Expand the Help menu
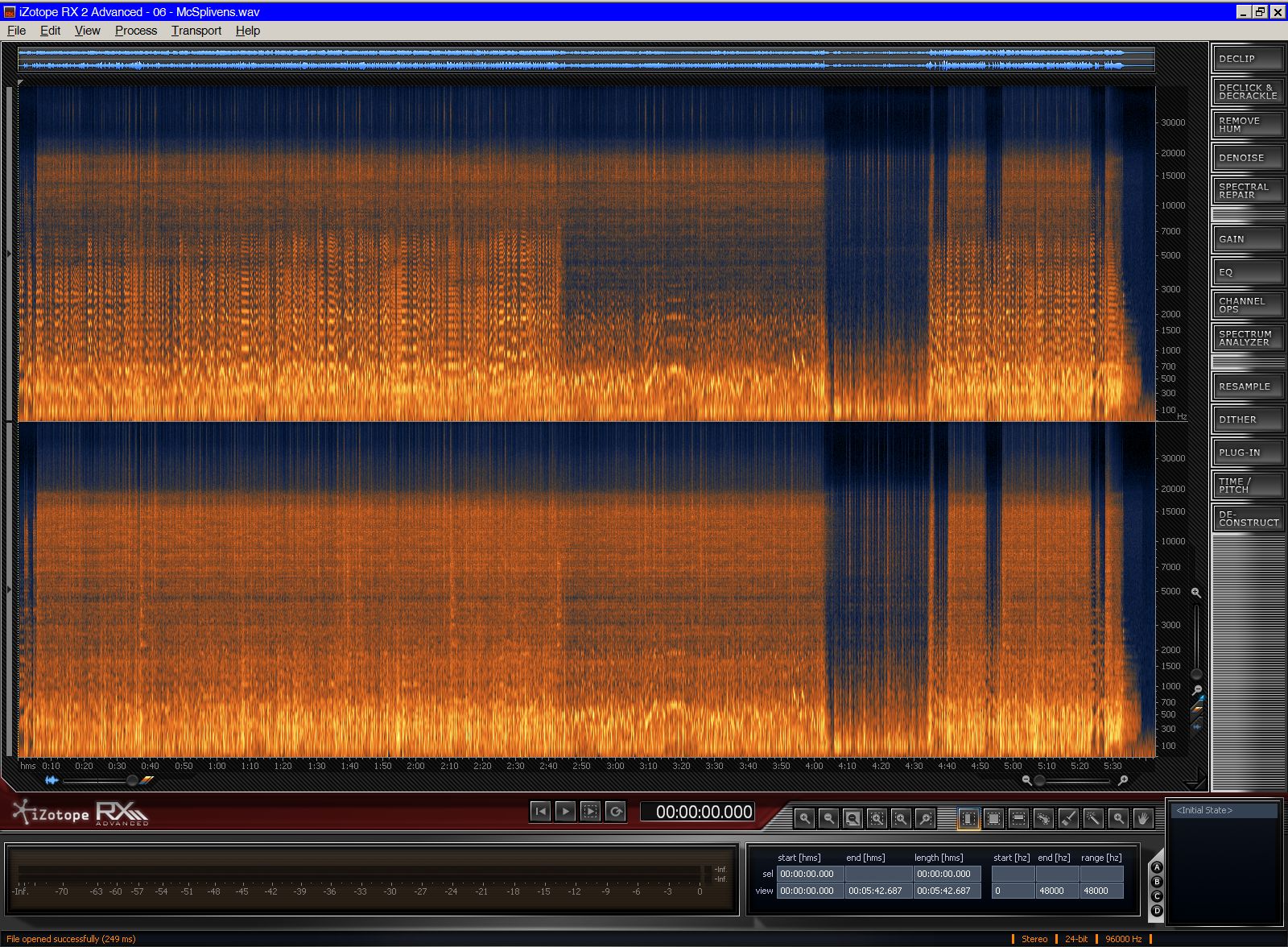 tap(247, 31)
